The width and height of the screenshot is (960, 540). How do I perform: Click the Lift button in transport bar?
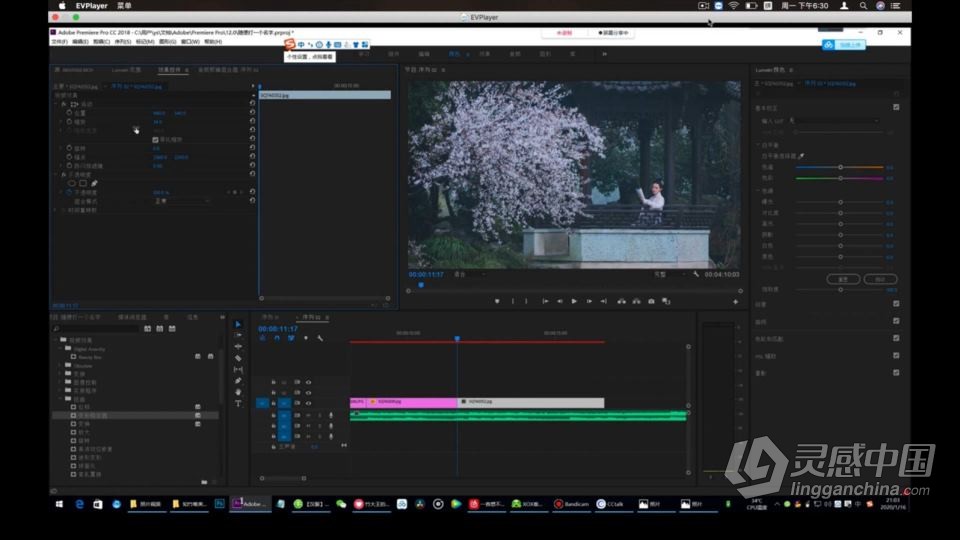[621, 301]
